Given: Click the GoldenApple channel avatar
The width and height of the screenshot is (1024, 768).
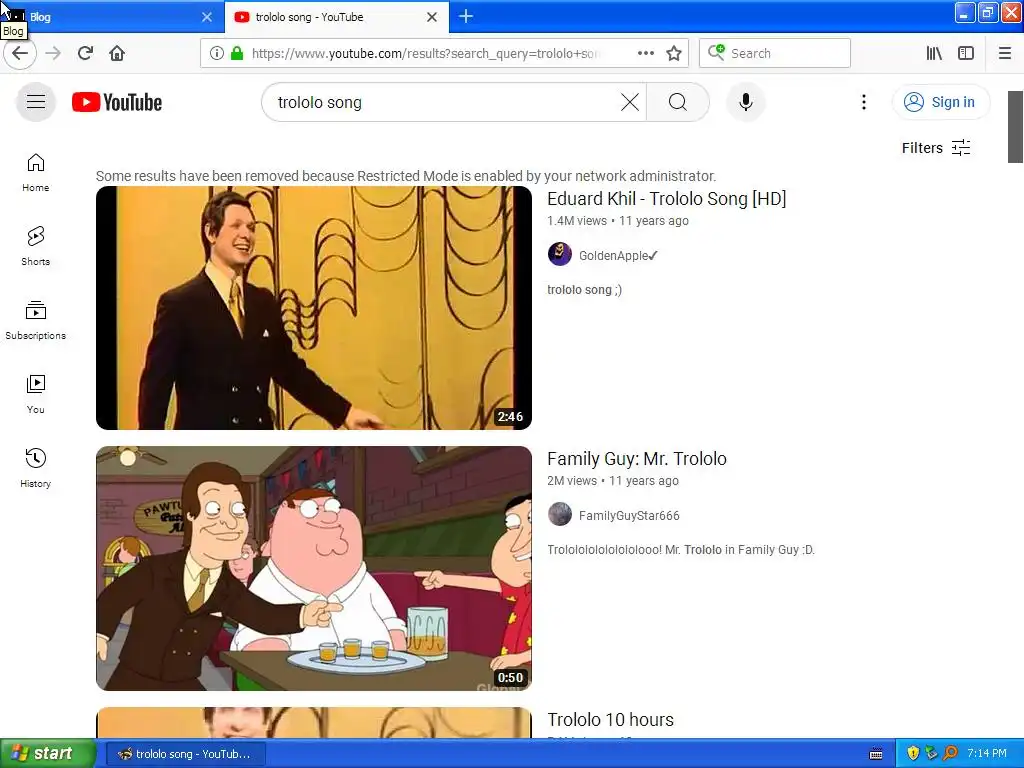Looking at the screenshot, I should point(560,255).
